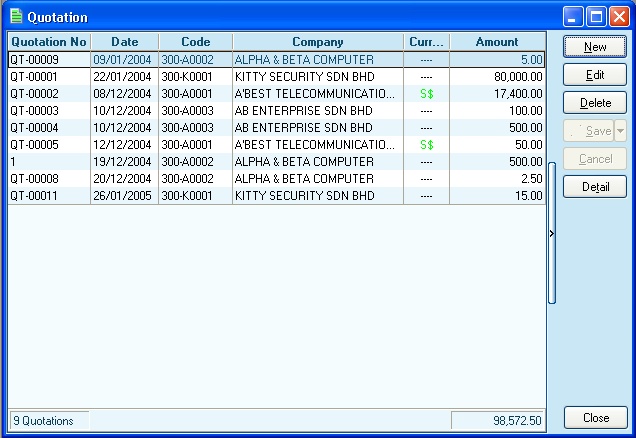Click the Quotation document icon in title bar
This screenshot has width=636, height=438.
(16, 17)
